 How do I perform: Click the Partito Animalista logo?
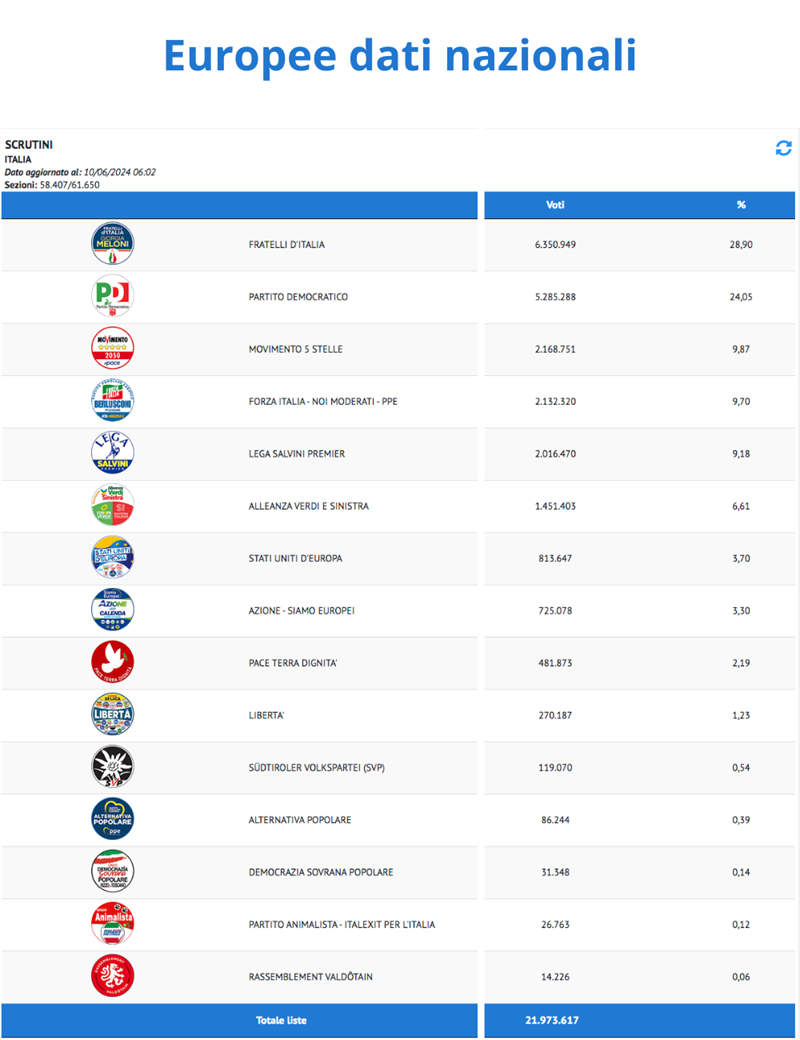[x=112, y=924]
